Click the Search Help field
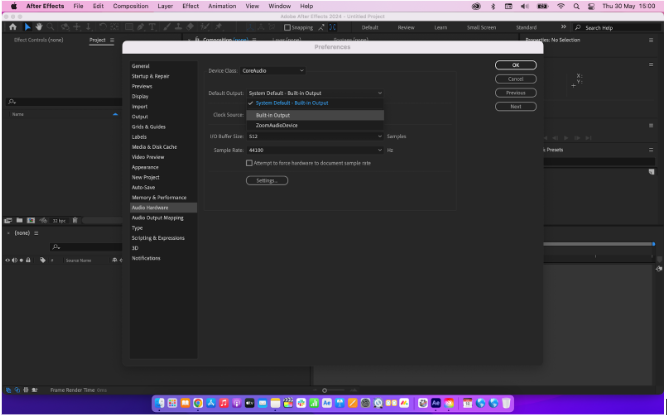 618,28
